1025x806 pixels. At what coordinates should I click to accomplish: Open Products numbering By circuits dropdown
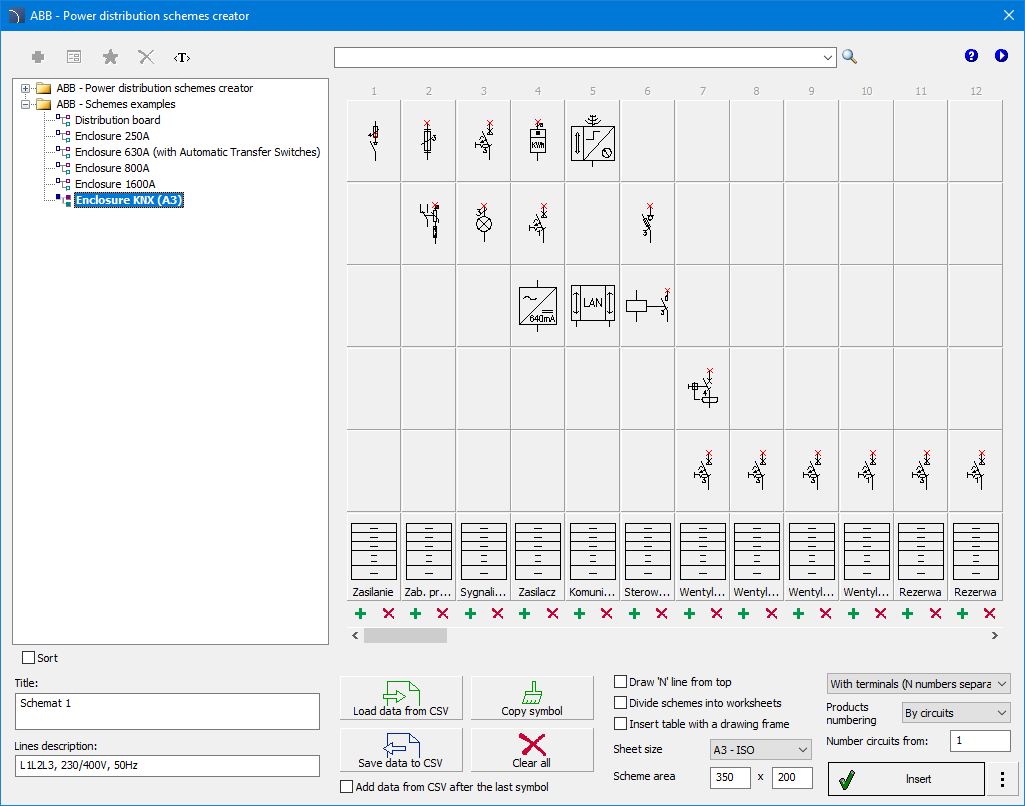pos(956,713)
